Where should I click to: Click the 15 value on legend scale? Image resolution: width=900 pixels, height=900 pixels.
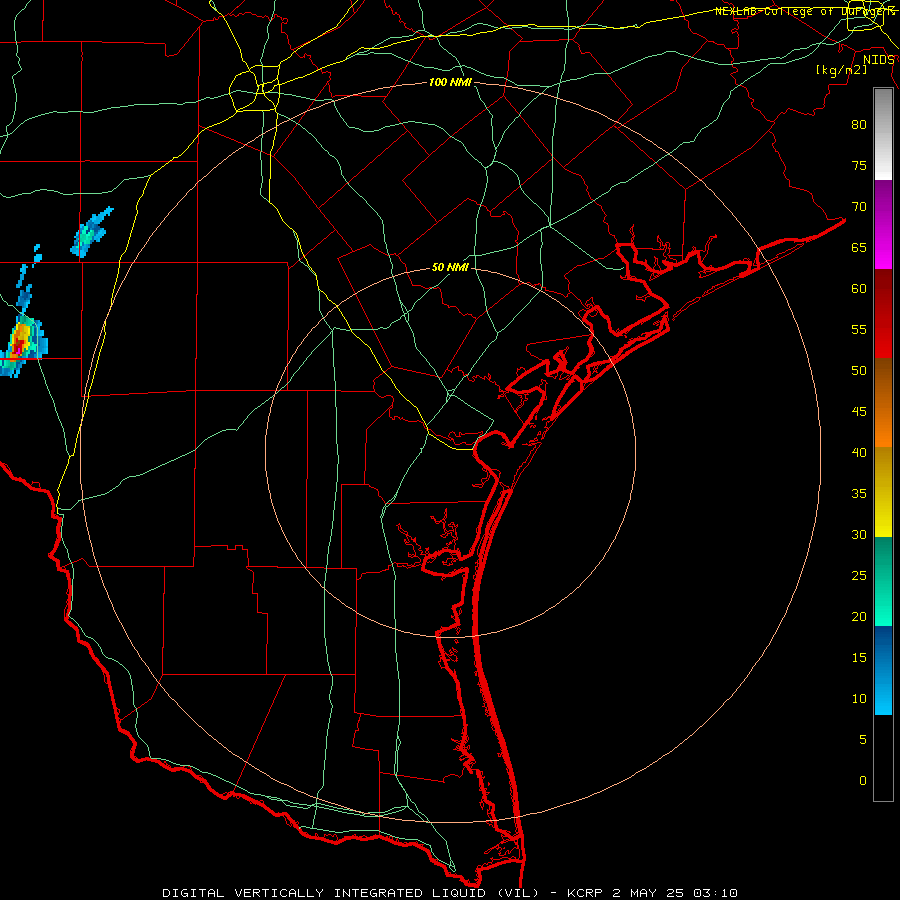click(x=859, y=658)
